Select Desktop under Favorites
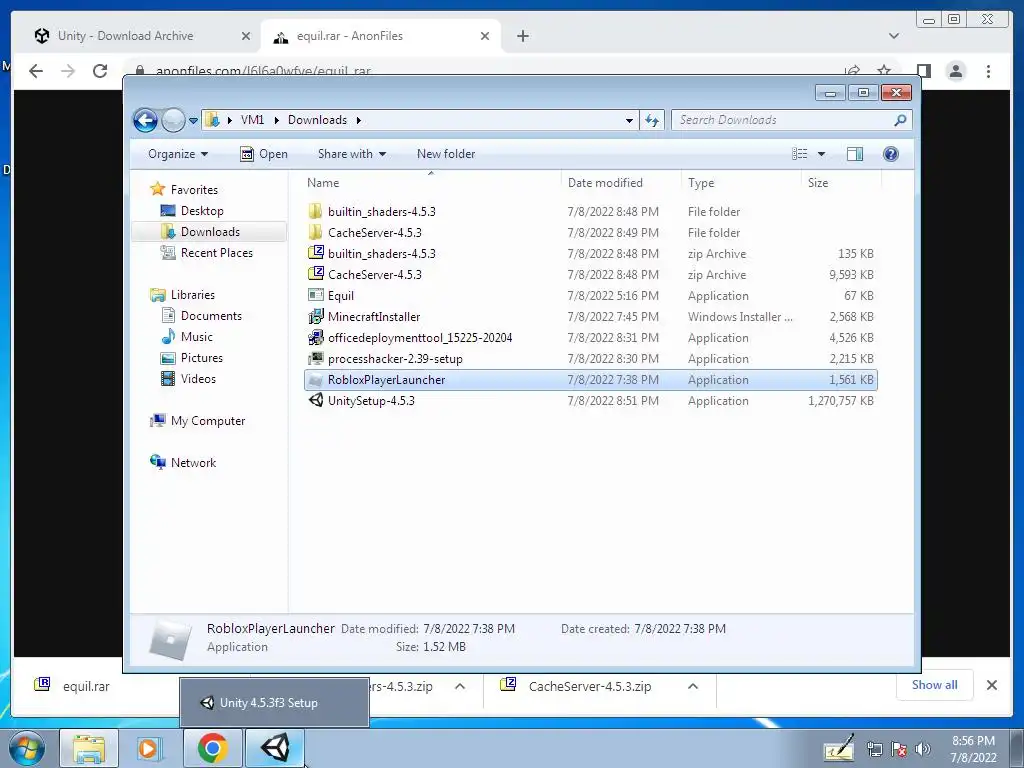Screen dimensions: 1024x768 tap(202, 211)
